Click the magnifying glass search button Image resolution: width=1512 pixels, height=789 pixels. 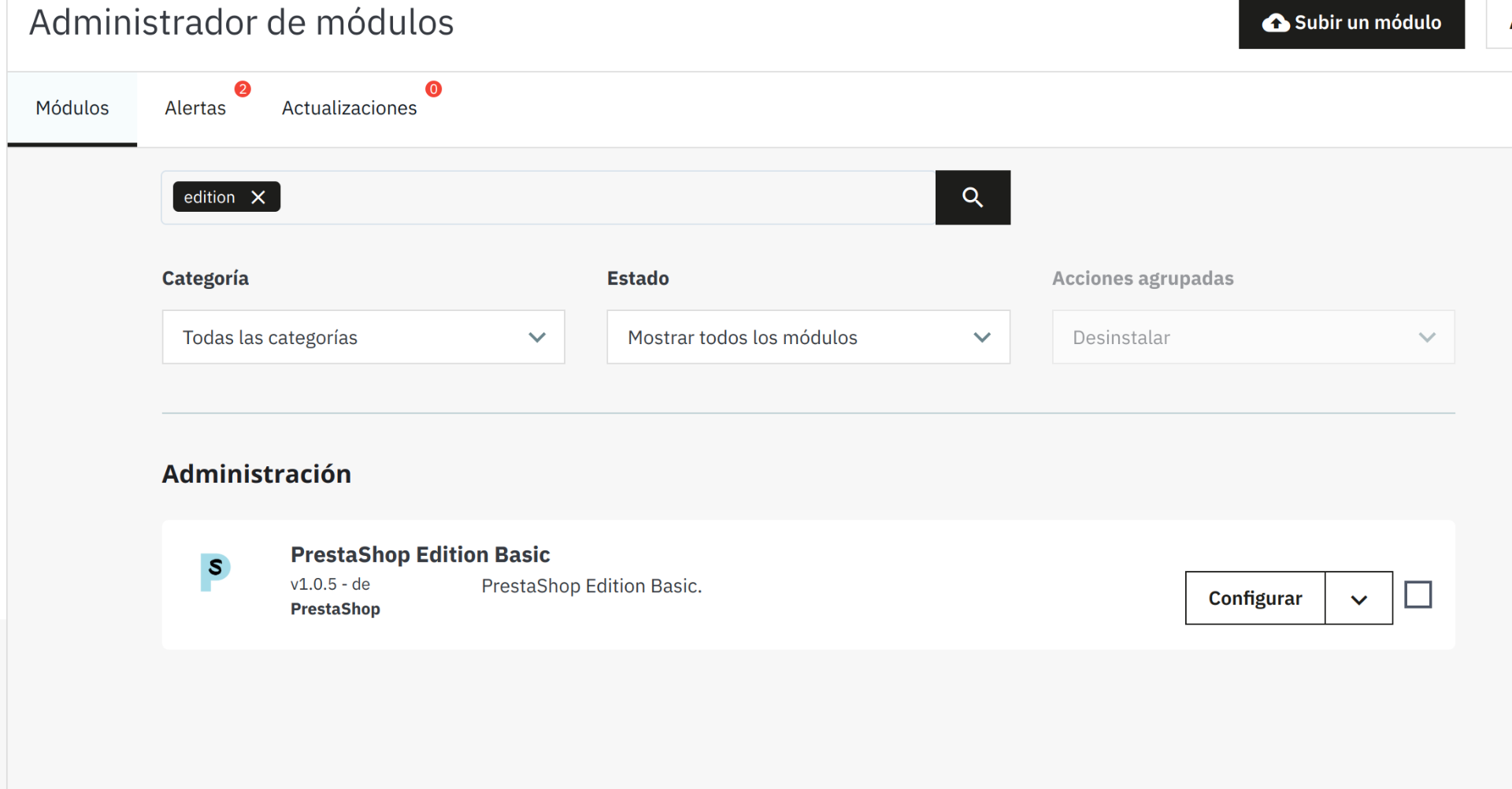pyautogui.click(x=973, y=198)
